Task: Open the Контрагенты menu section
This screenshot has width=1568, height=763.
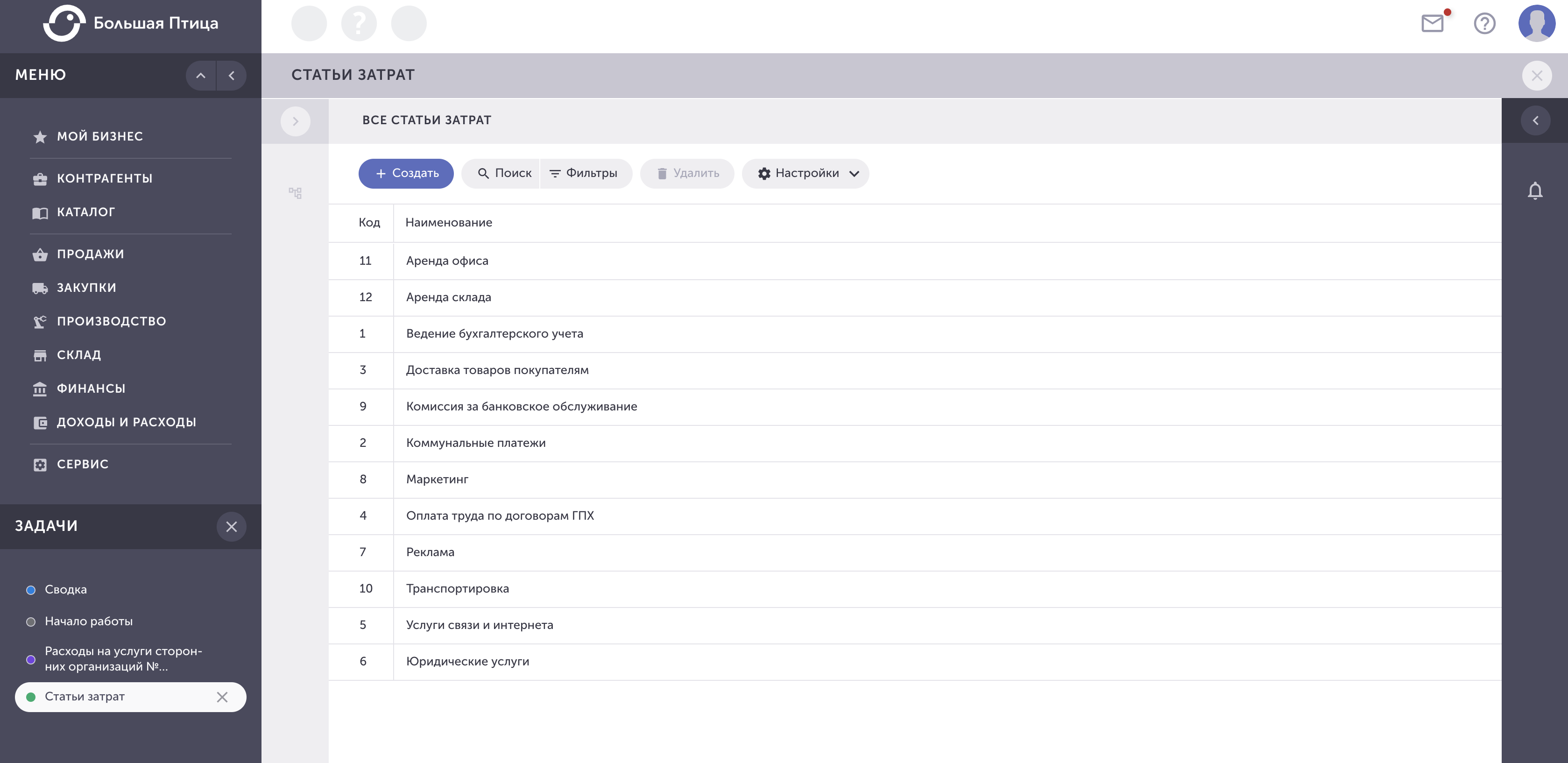Action: [105, 178]
